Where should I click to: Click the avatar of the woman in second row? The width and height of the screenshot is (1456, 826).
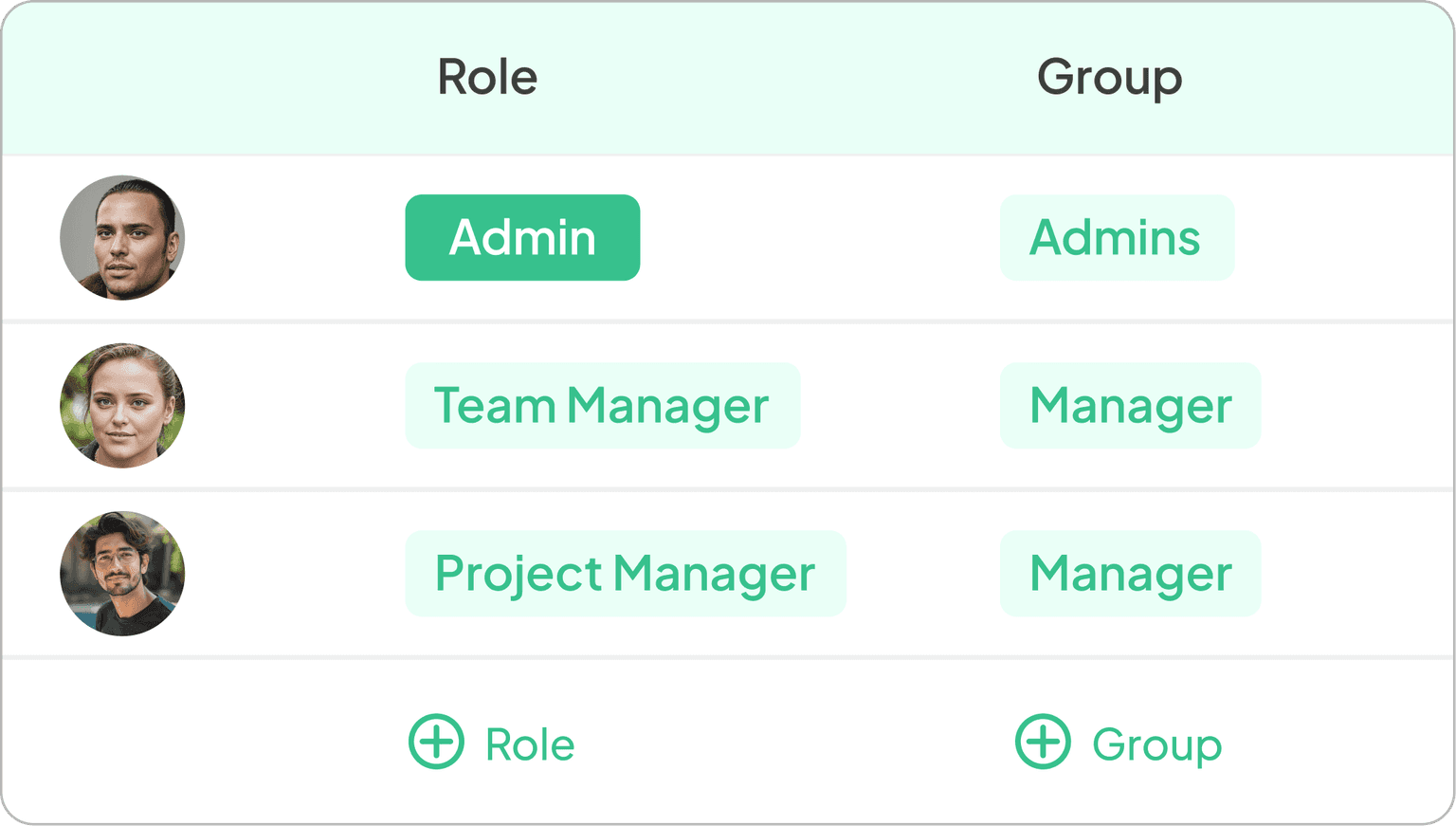pos(123,406)
